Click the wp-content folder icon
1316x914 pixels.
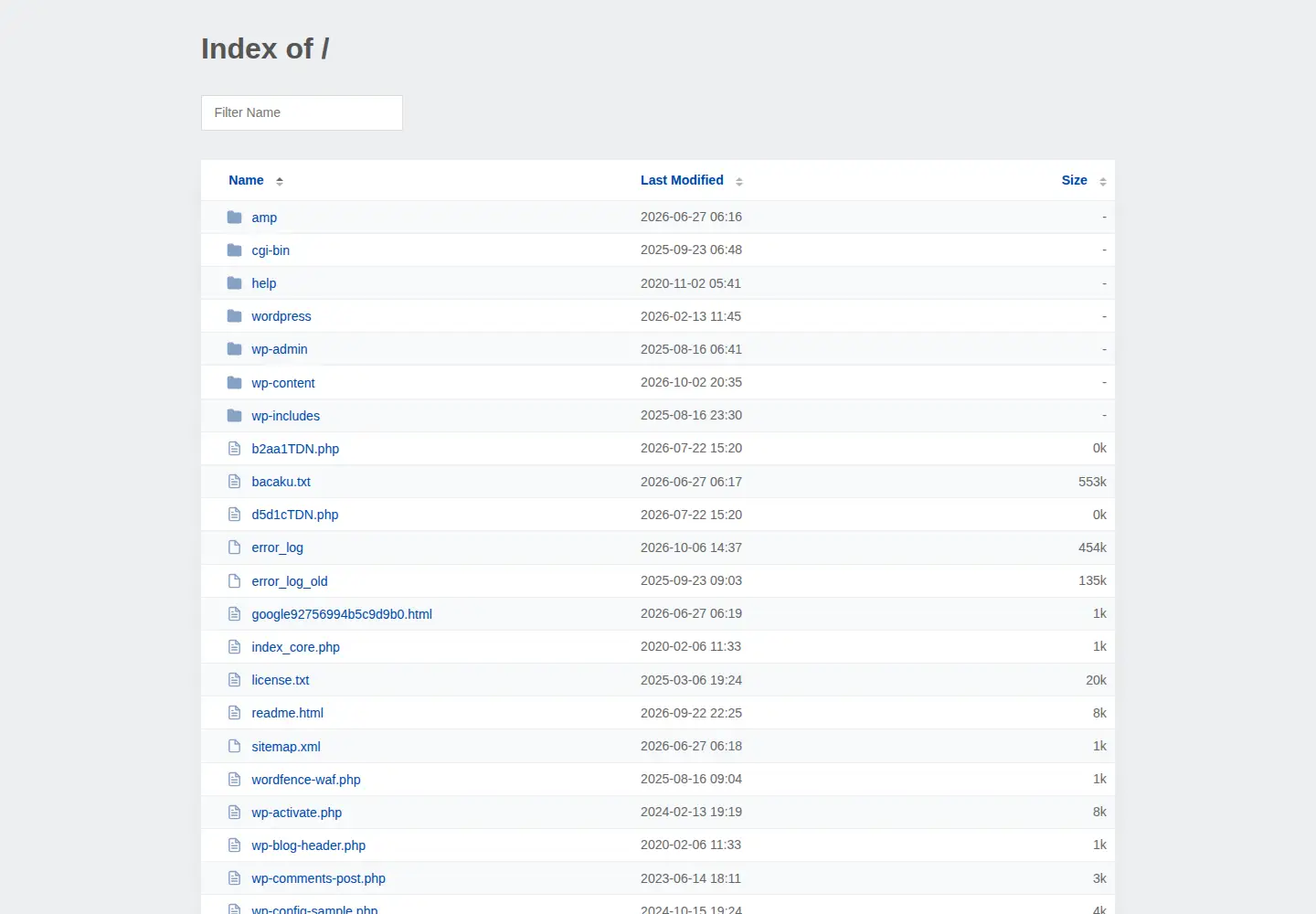pos(235,383)
